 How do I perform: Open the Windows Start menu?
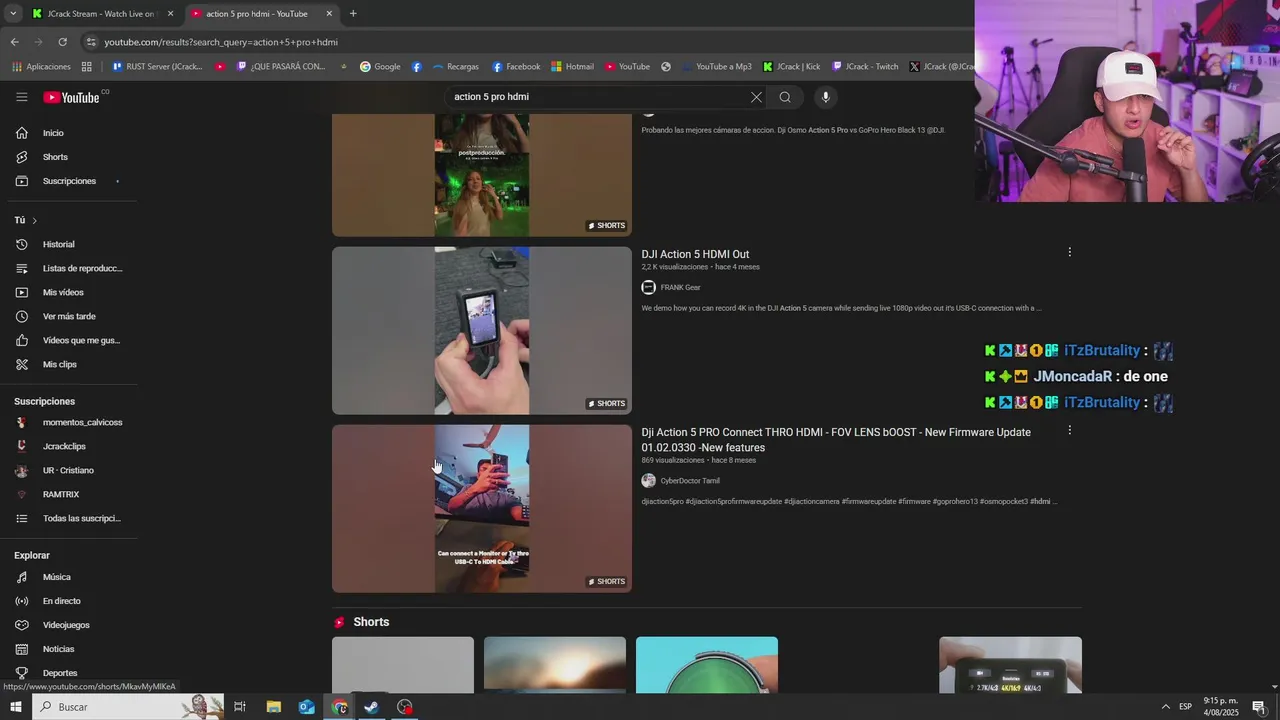pyautogui.click(x=15, y=707)
